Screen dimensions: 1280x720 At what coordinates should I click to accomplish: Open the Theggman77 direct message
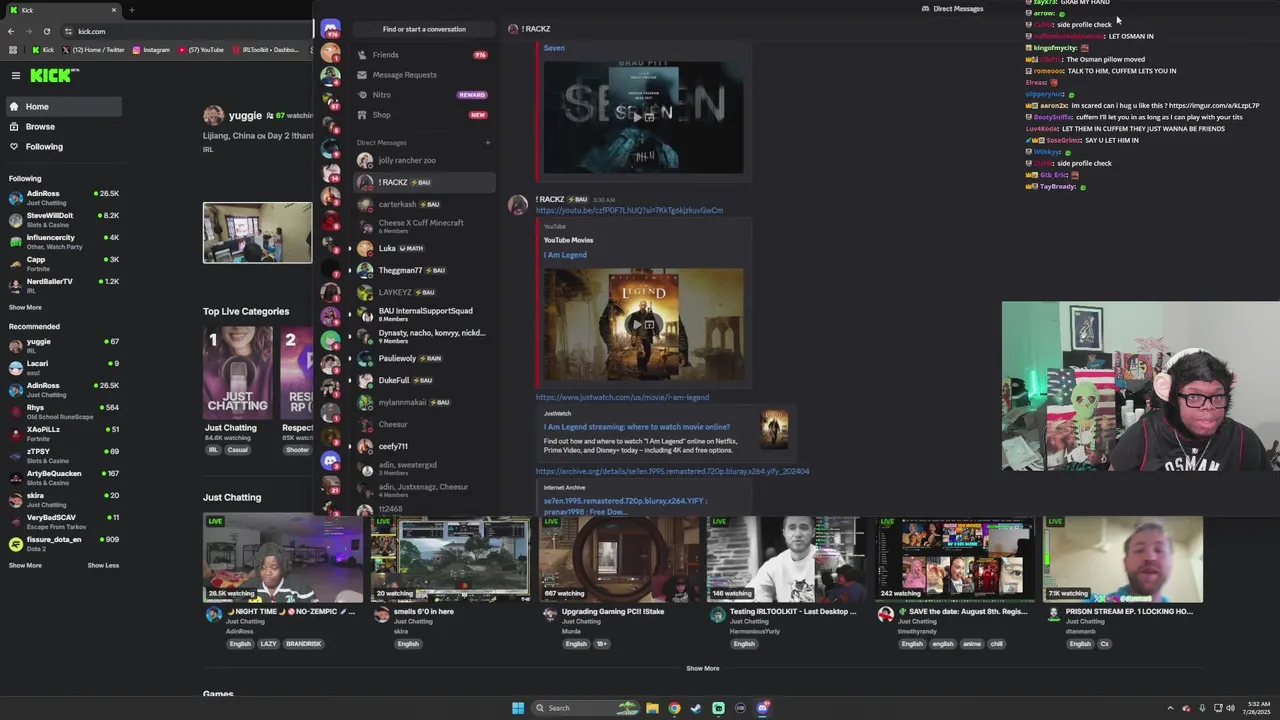[425, 270]
